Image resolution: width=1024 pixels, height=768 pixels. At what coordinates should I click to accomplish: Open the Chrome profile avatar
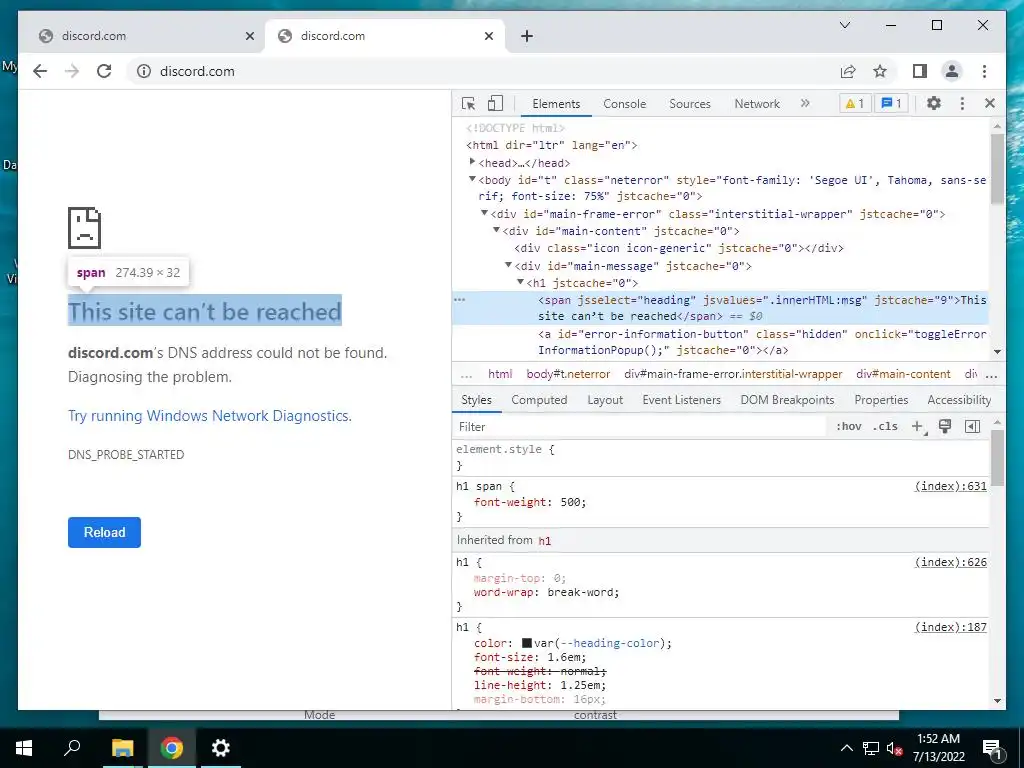tap(952, 71)
